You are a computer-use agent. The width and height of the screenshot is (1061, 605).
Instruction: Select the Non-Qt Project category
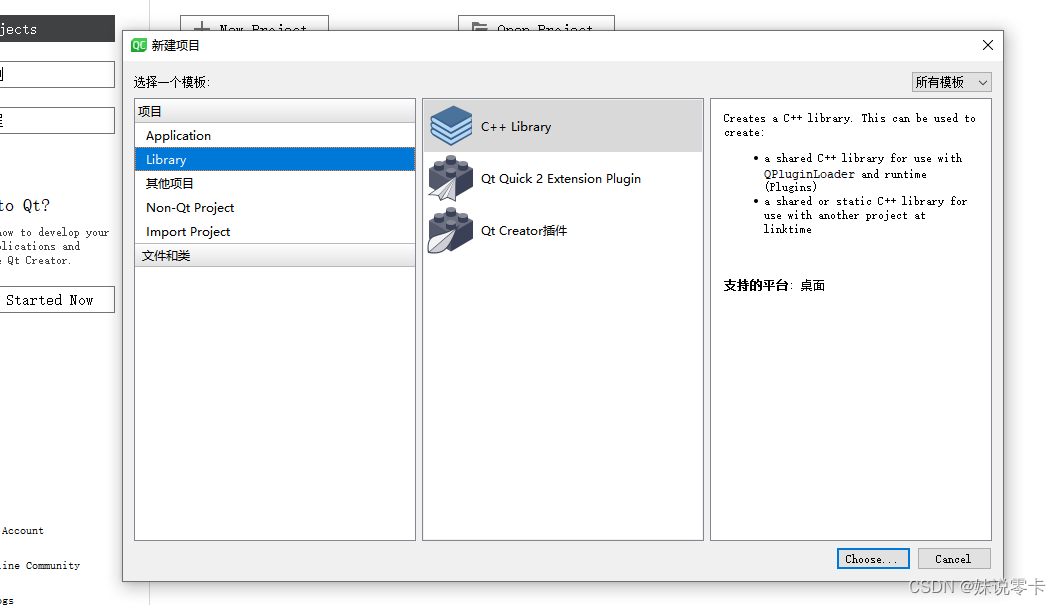pyautogui.click(x=275, y=208)
